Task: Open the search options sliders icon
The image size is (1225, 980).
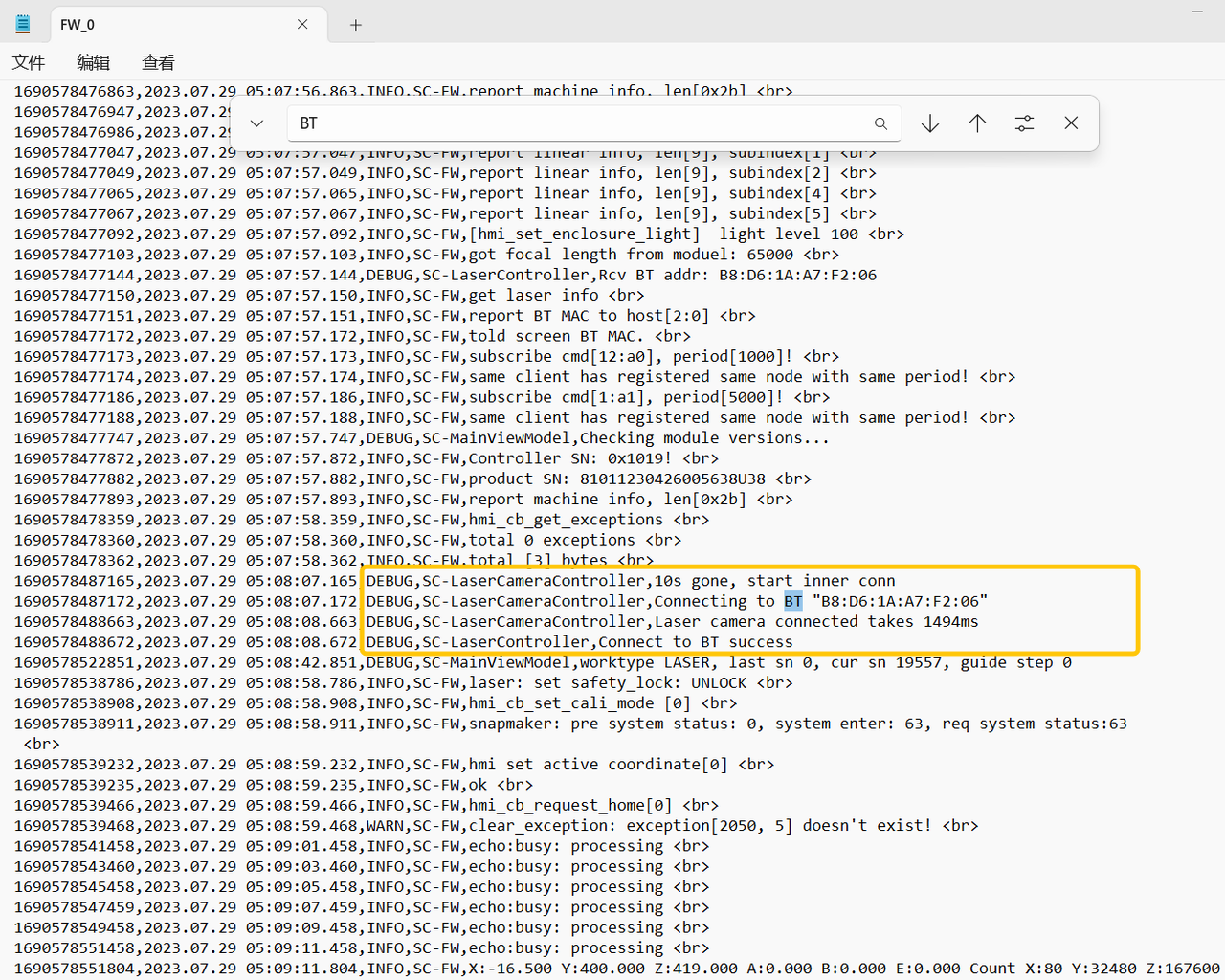Action: [1024, 123]
